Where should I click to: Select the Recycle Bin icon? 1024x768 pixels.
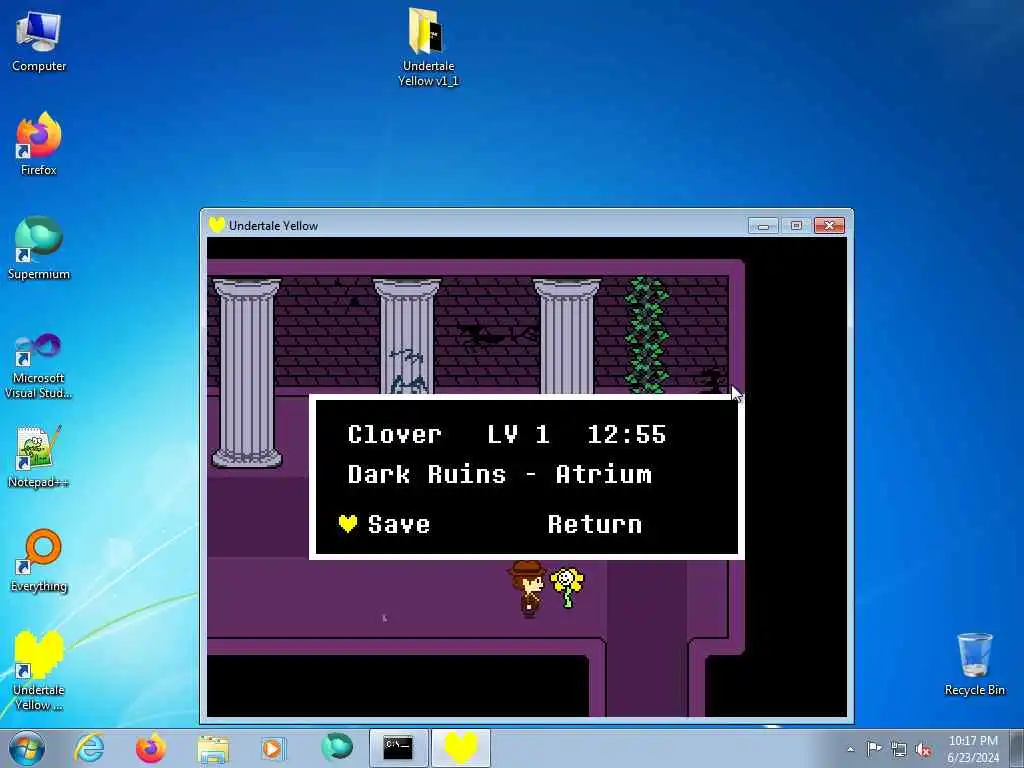(974, 665)
